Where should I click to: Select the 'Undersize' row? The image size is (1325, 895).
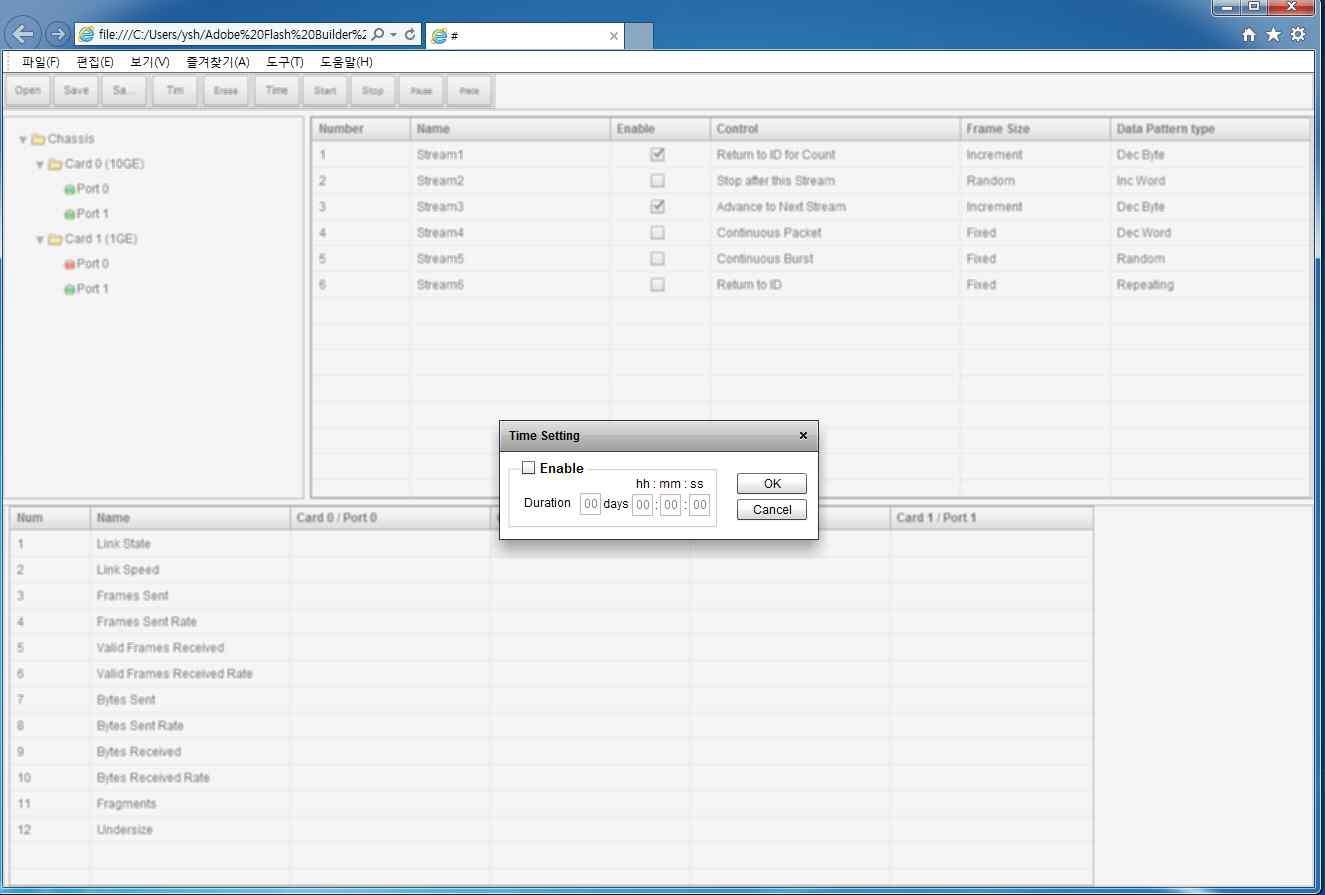pos(551,830)
